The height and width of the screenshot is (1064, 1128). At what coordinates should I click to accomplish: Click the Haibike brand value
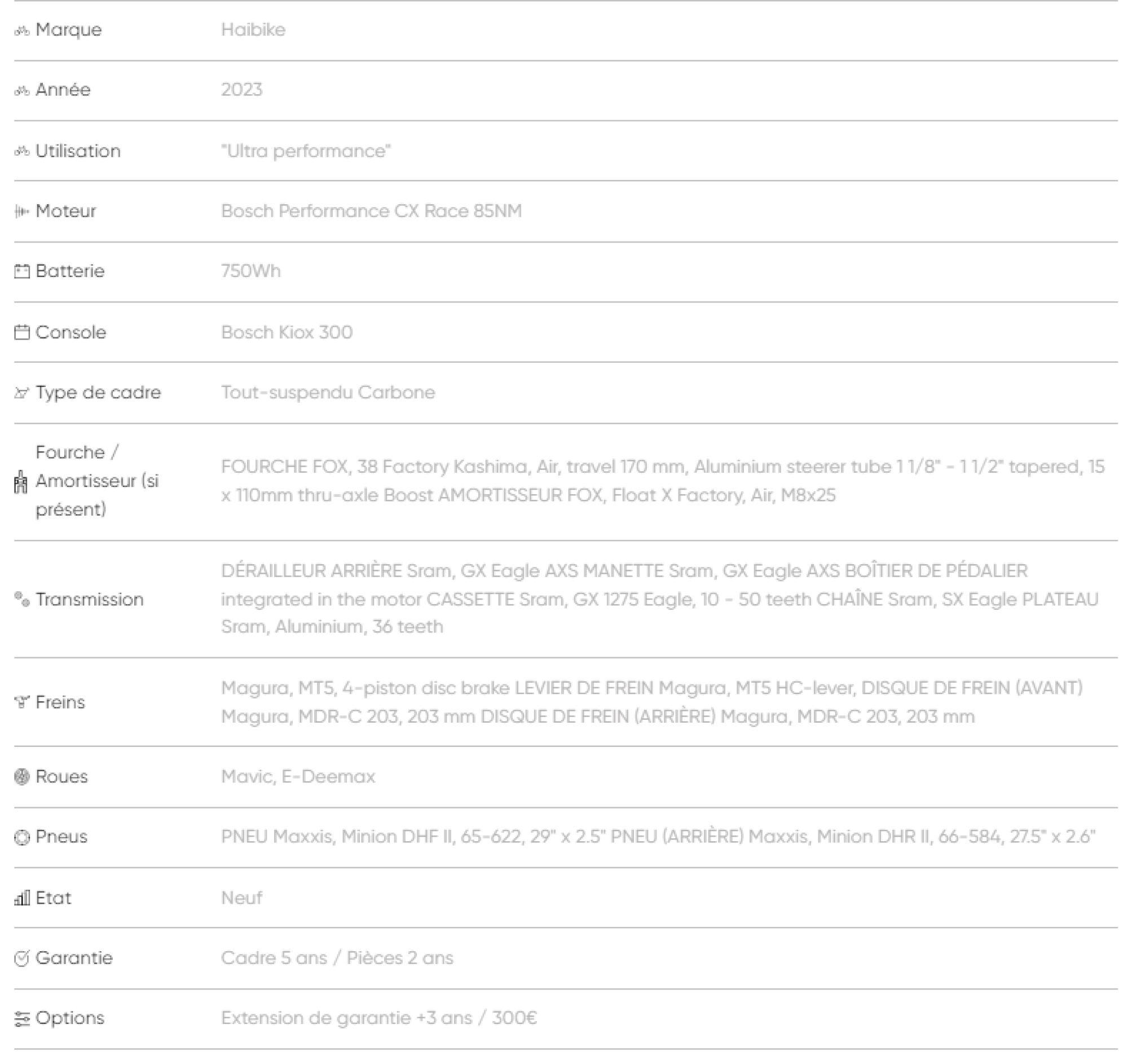[x=253, y=29]
